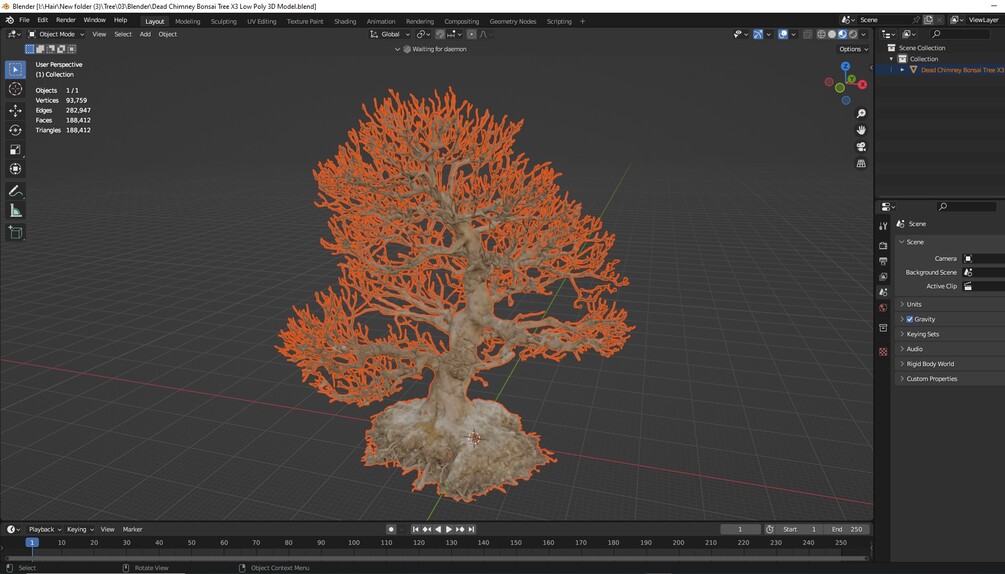Jump to the timeline end frame

(x=471, y=529)
